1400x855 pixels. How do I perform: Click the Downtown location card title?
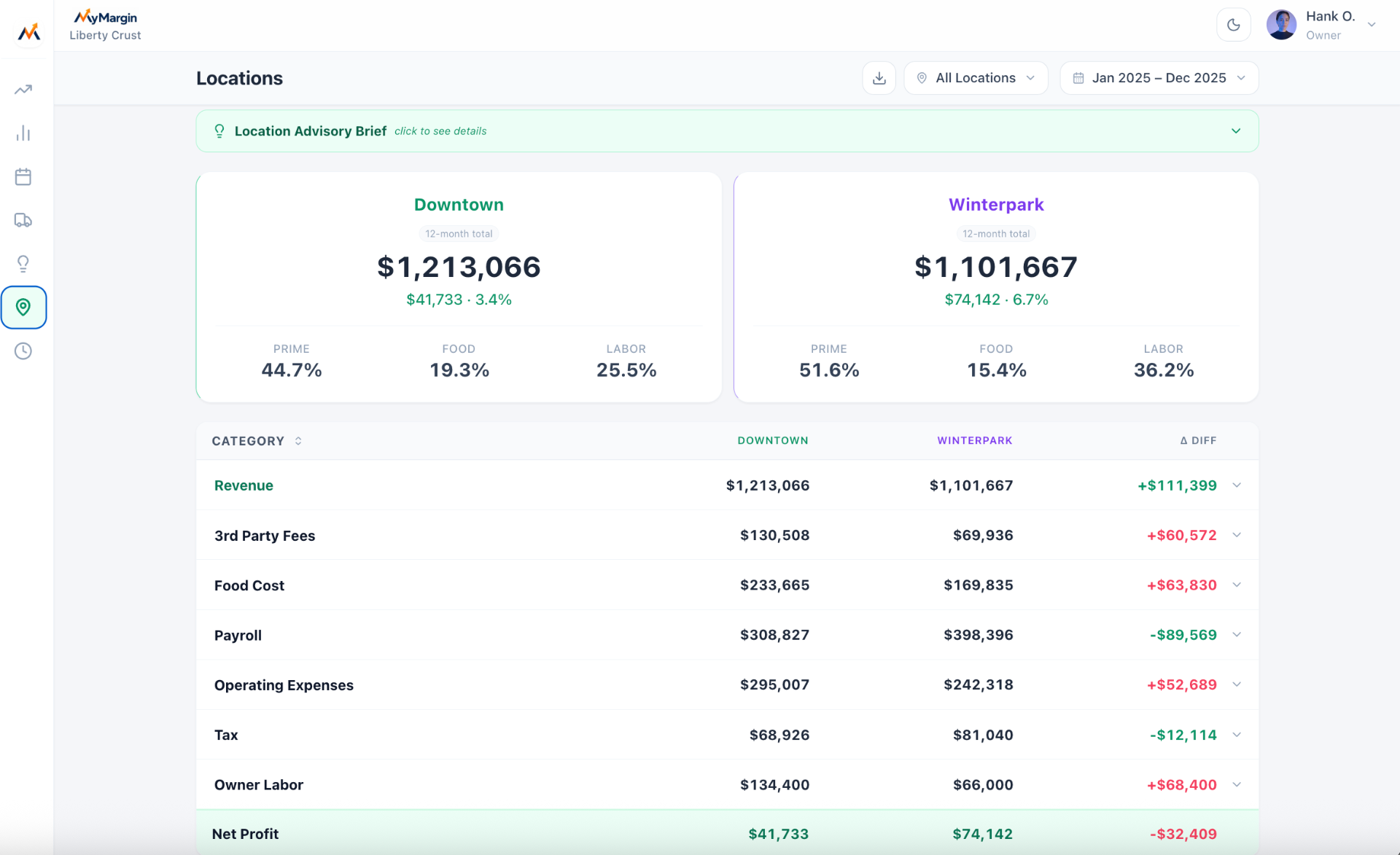coord(459,205)
